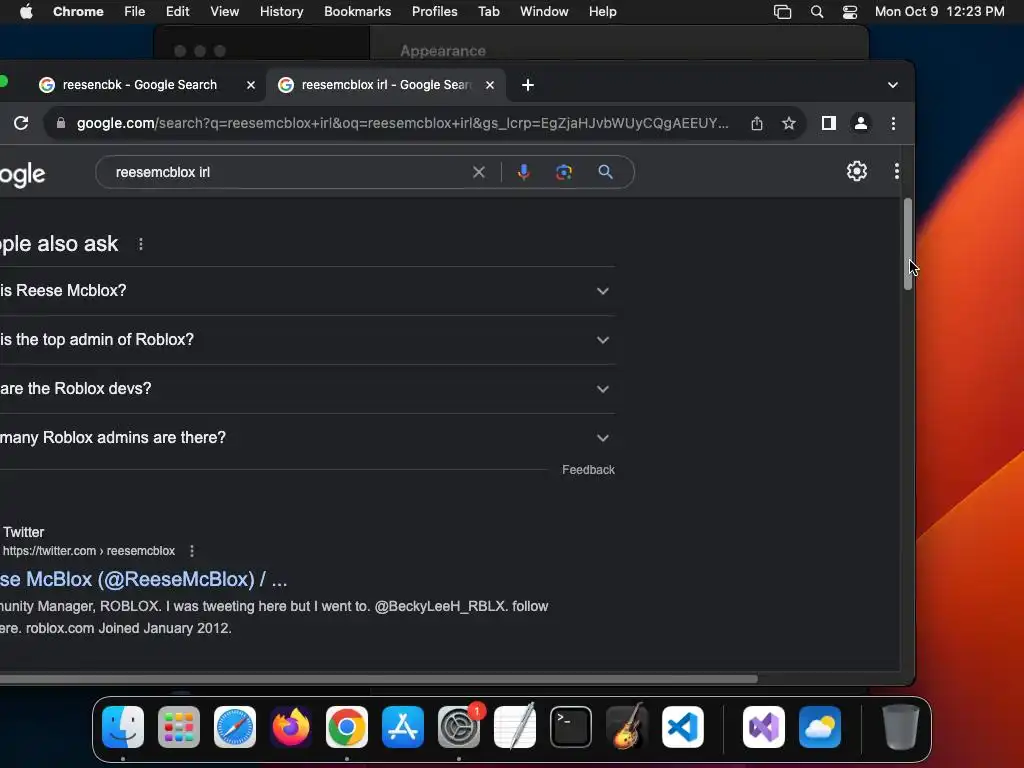Open the View menu
The height and width of the screenshot is (768, 1024).
224,12
